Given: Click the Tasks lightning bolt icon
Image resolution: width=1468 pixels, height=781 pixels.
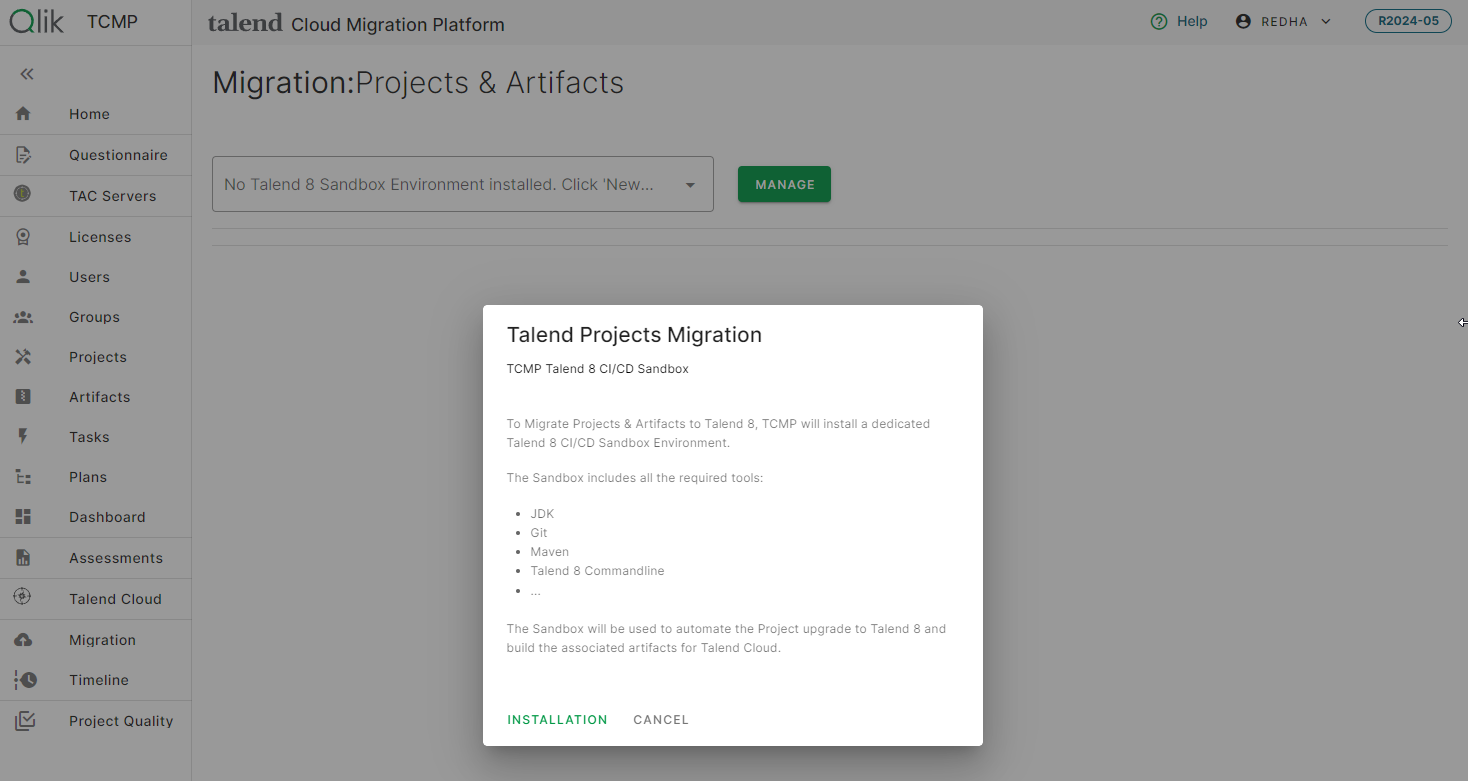Looking at the screenshot, I should coord(23,437).
